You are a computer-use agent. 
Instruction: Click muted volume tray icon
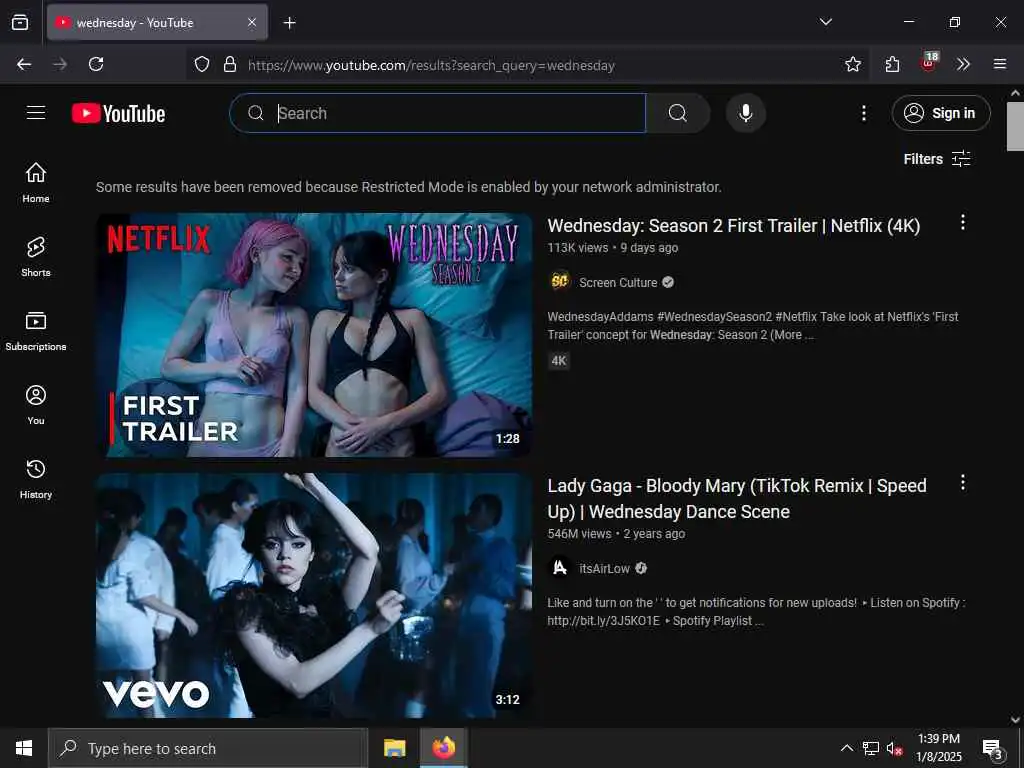pyautogui.click(x=894, y=748)
